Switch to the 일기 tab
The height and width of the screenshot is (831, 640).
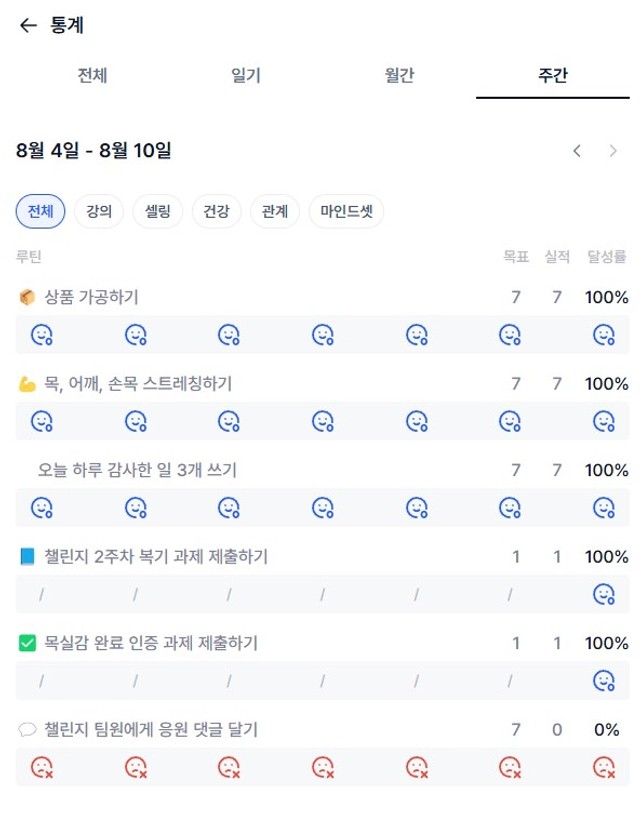(x=246, y=75)
